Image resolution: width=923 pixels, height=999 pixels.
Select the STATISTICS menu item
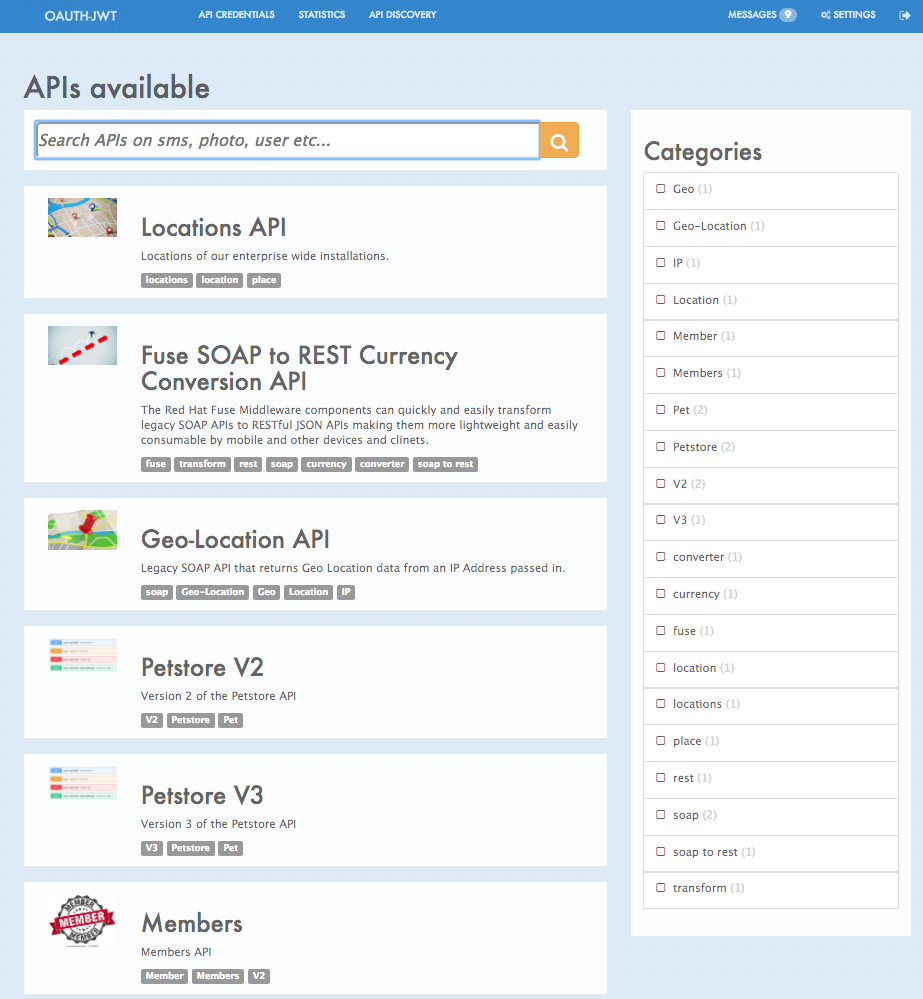[x=321, y=15]
